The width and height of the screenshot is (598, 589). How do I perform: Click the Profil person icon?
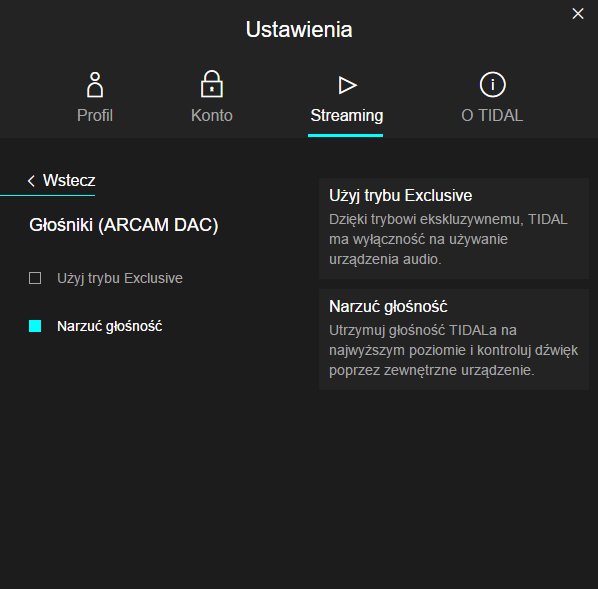(95, 85)
